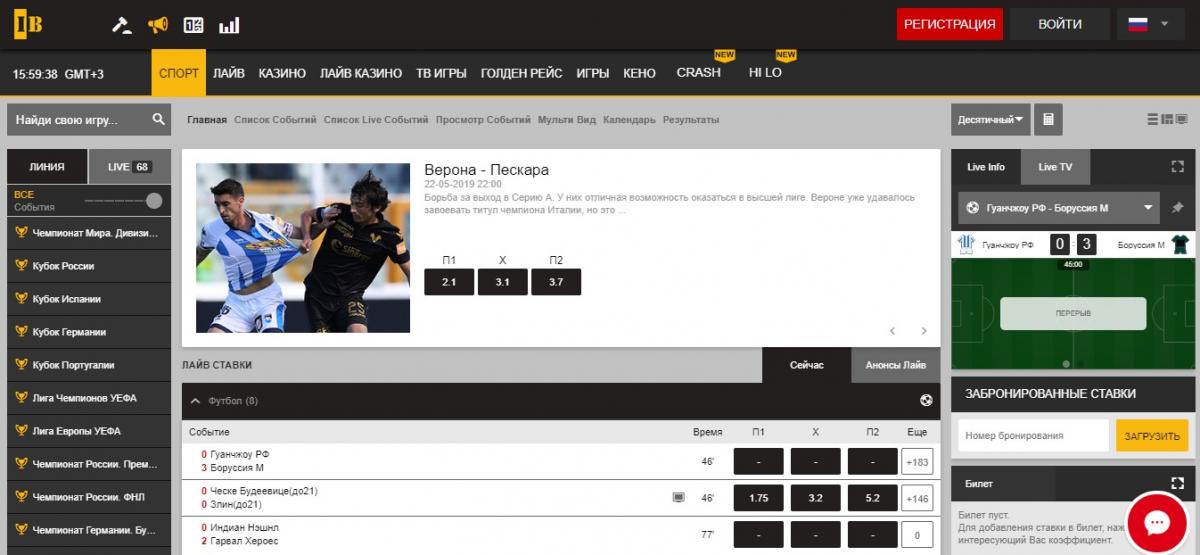Expand the bet slip panel icon
The image size is (1200, 555).
click(x=1177, y=483)
